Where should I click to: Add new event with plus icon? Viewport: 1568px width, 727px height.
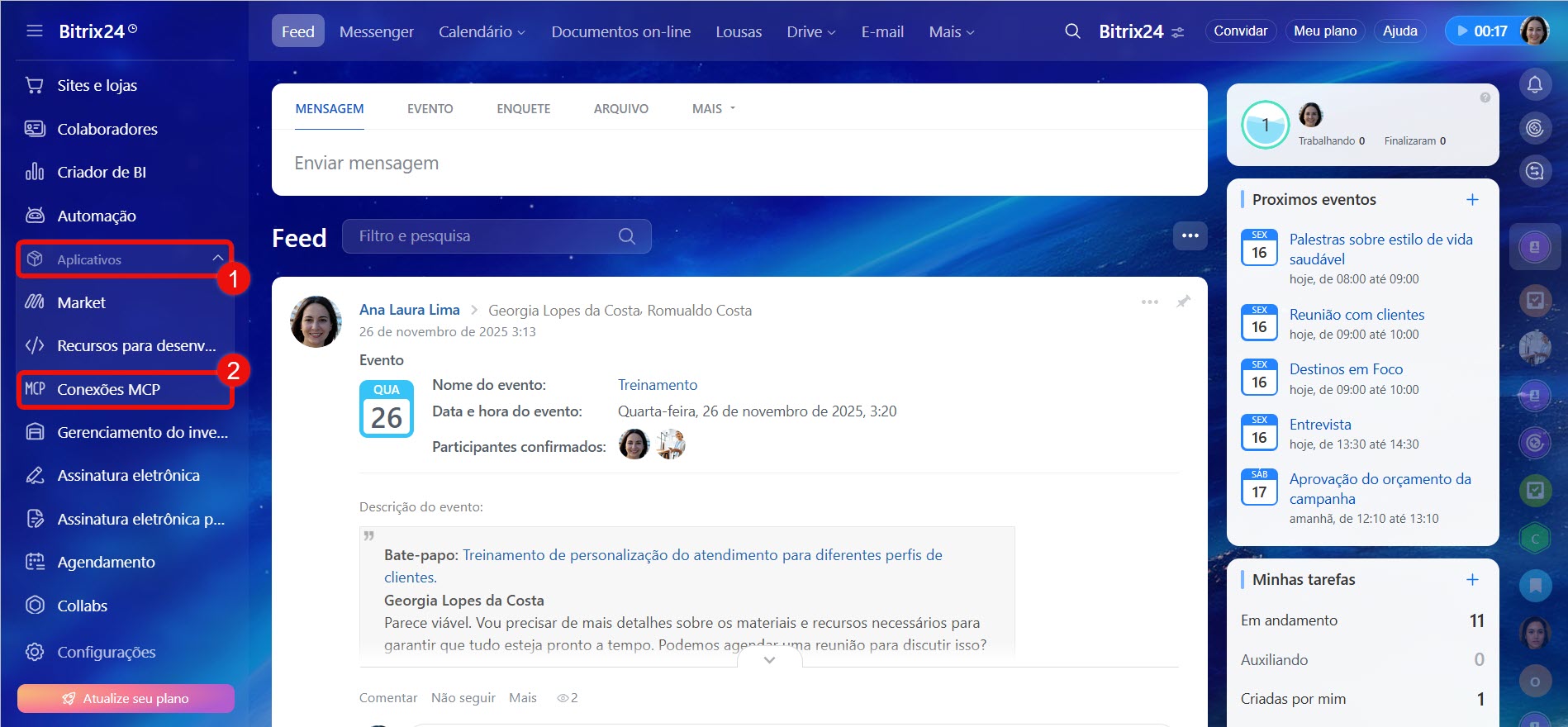[1472, 200]
